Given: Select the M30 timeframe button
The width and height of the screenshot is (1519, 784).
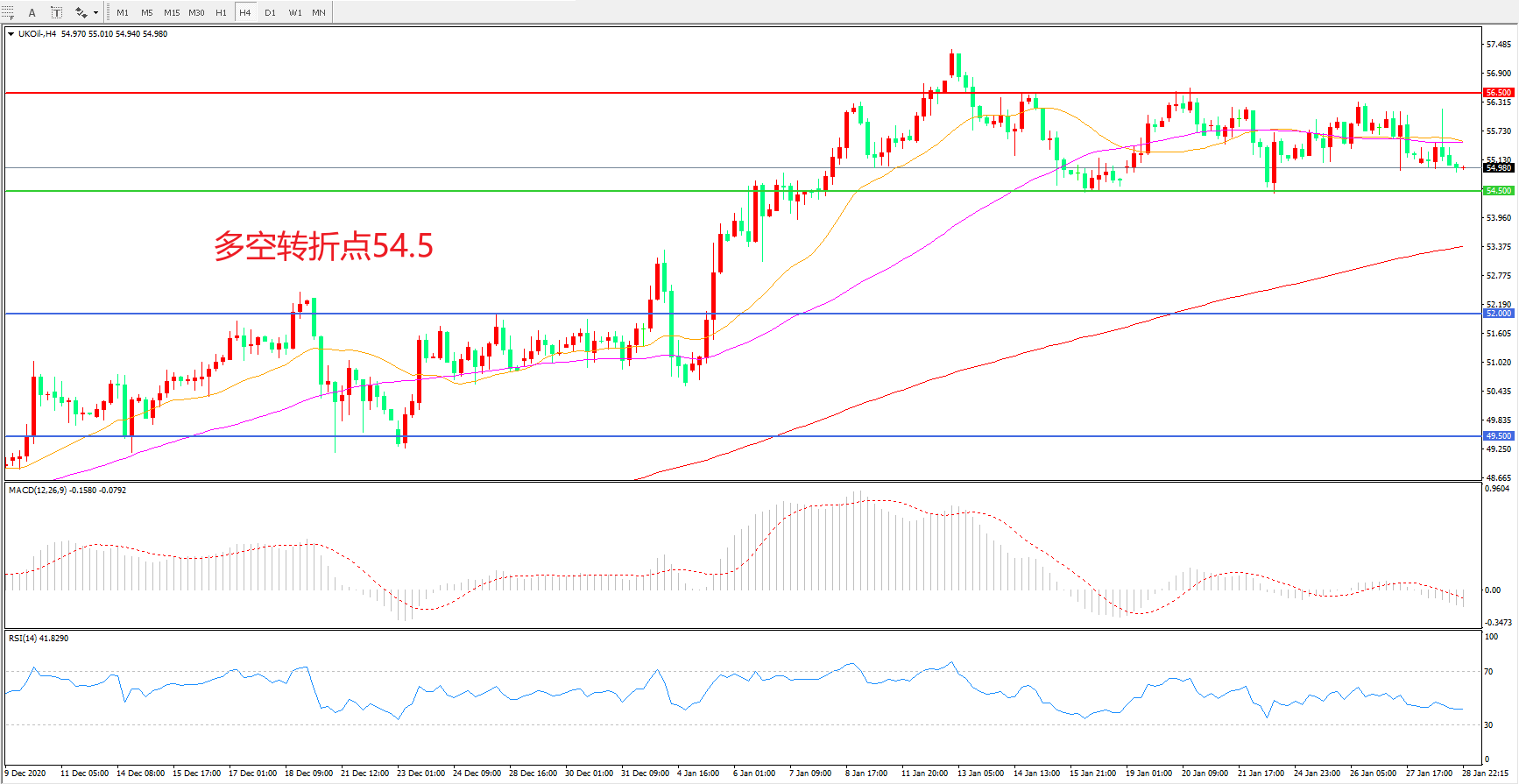Looking at the screenshot, I should 196,12.
